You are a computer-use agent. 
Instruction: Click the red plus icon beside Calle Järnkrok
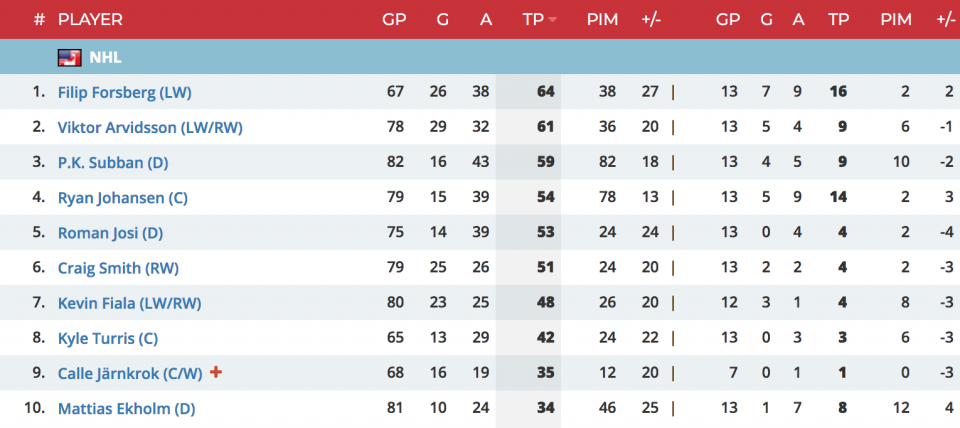[215, 372]
